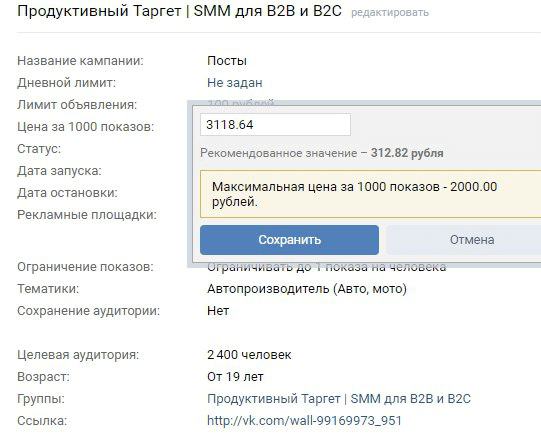Click the Сохранение аудитории label
This screenshot has height=438, width=541.
click(89, 311)
